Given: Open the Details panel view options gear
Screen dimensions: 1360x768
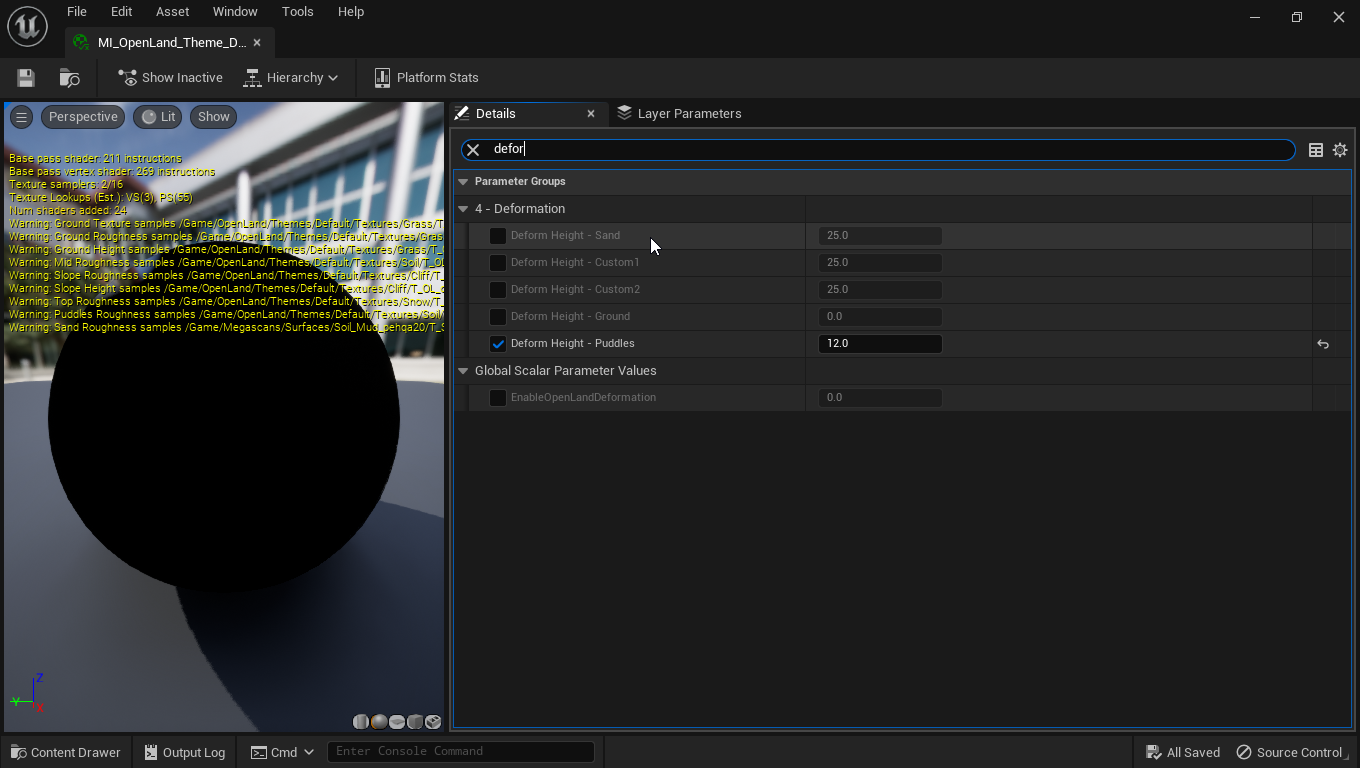Looking at the screenshot, I should tap(1340, 149).
